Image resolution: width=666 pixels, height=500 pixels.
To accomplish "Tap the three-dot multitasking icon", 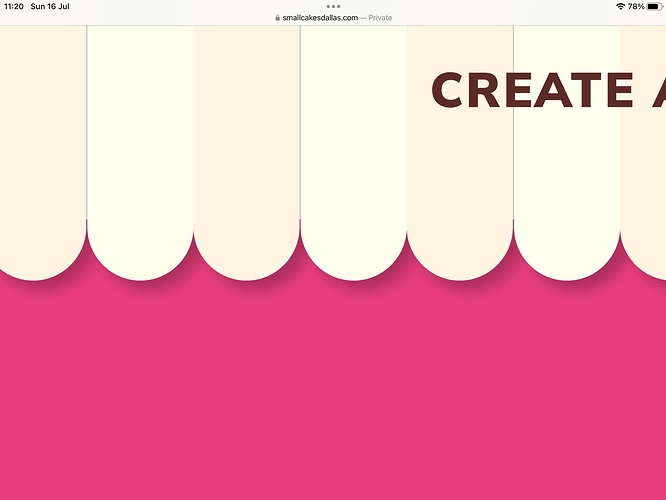I will 333,6.
